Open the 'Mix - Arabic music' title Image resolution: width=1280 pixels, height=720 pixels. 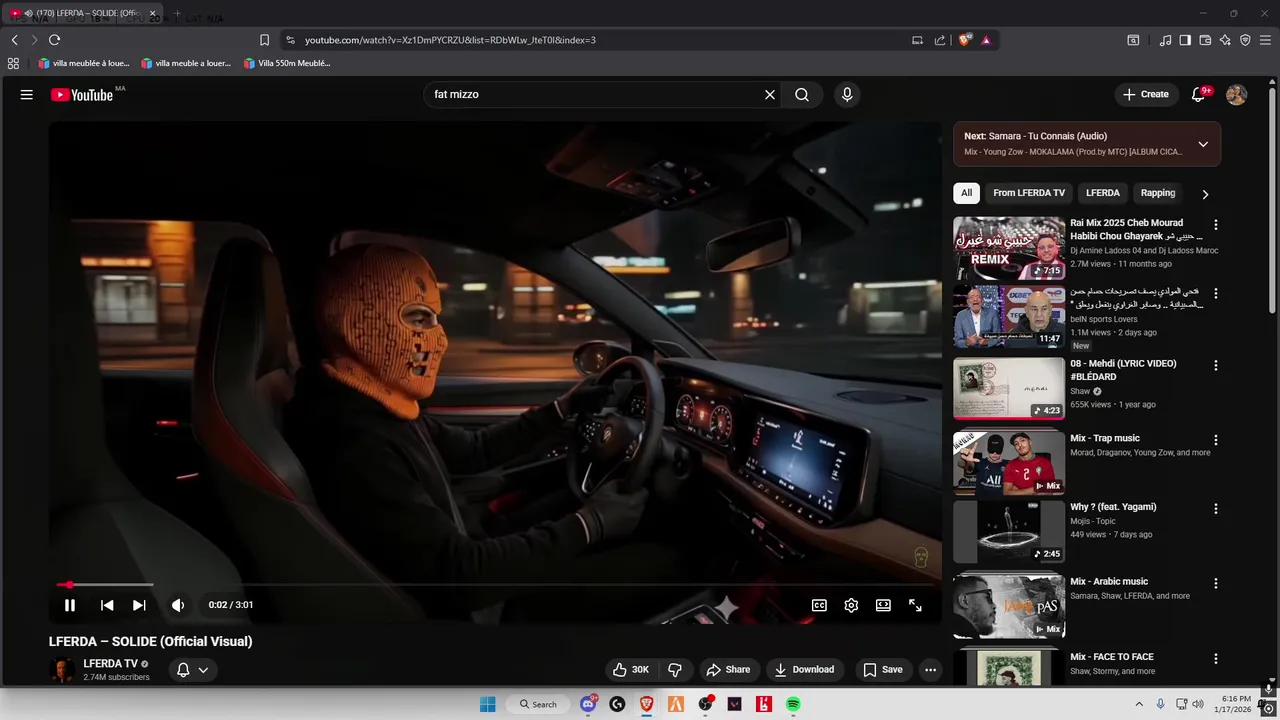click(1109, 582)
